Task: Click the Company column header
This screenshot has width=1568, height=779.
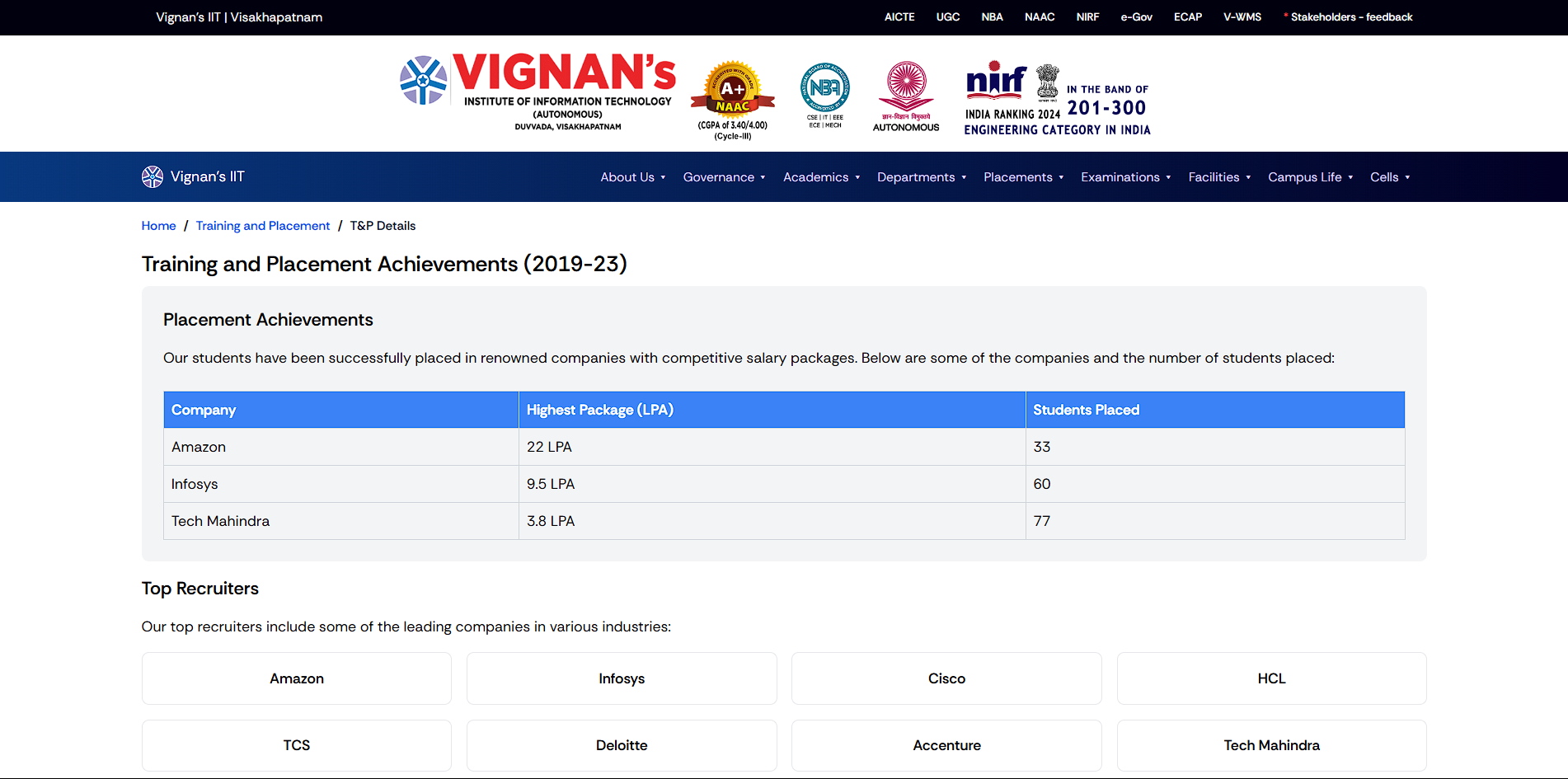Action: (x=341, y=410)
